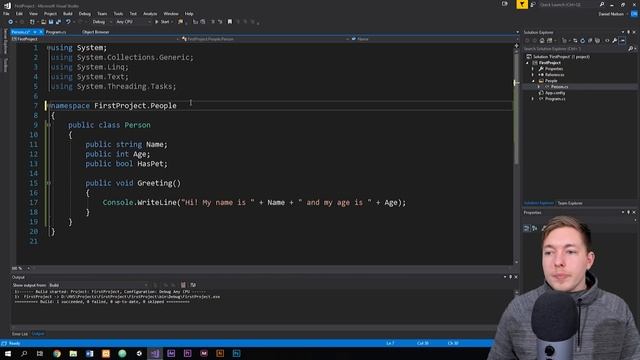Click the Open File toolbar icon
640x360 pixels.
[x=43, y=22]
